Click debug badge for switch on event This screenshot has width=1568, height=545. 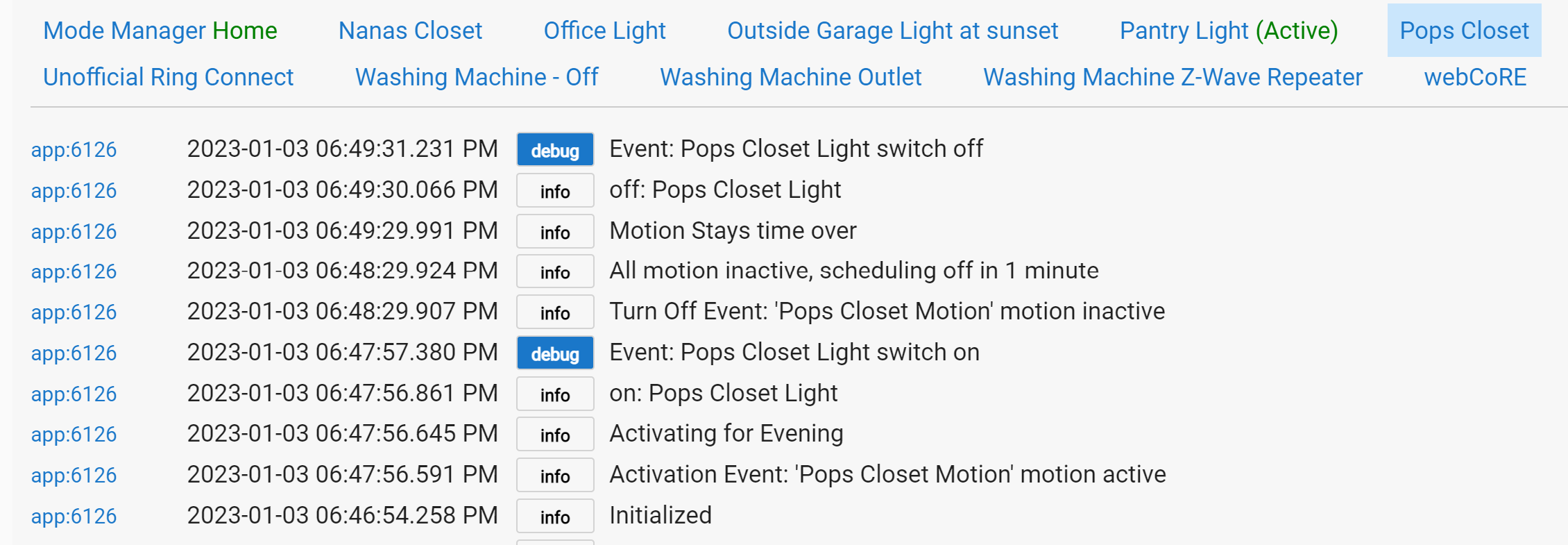(555, 353)
